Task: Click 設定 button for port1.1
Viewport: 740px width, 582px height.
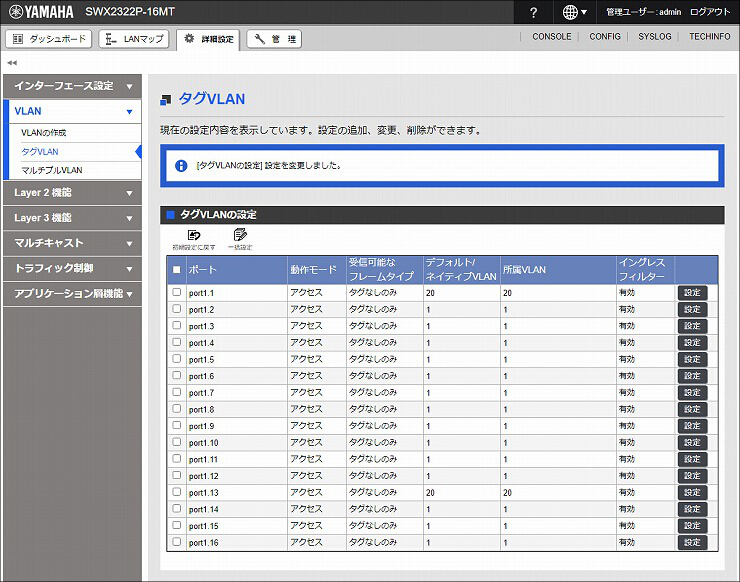Action: pos(692,293)
